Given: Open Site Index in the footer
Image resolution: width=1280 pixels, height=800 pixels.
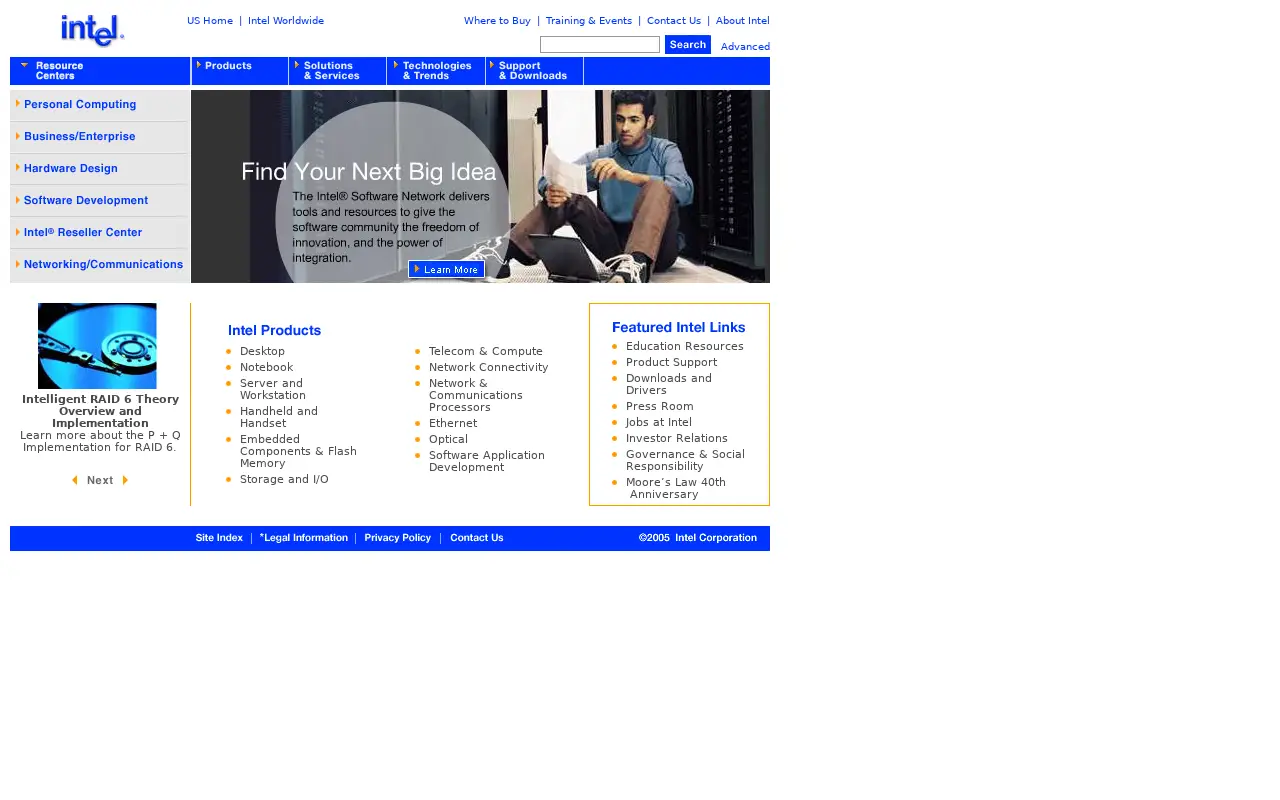Looking at the screenshot, I should click(x=219, y=538).
